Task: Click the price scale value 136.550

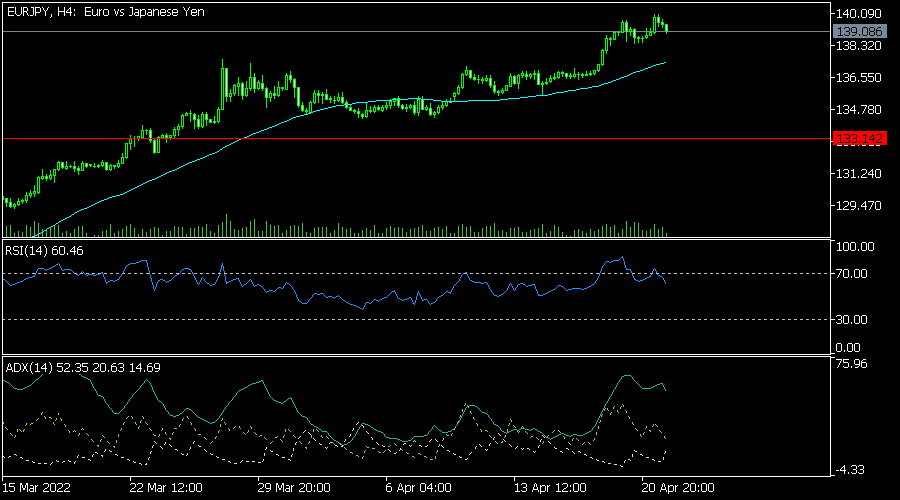Action: pyautogui.click(x=859, y=77)
